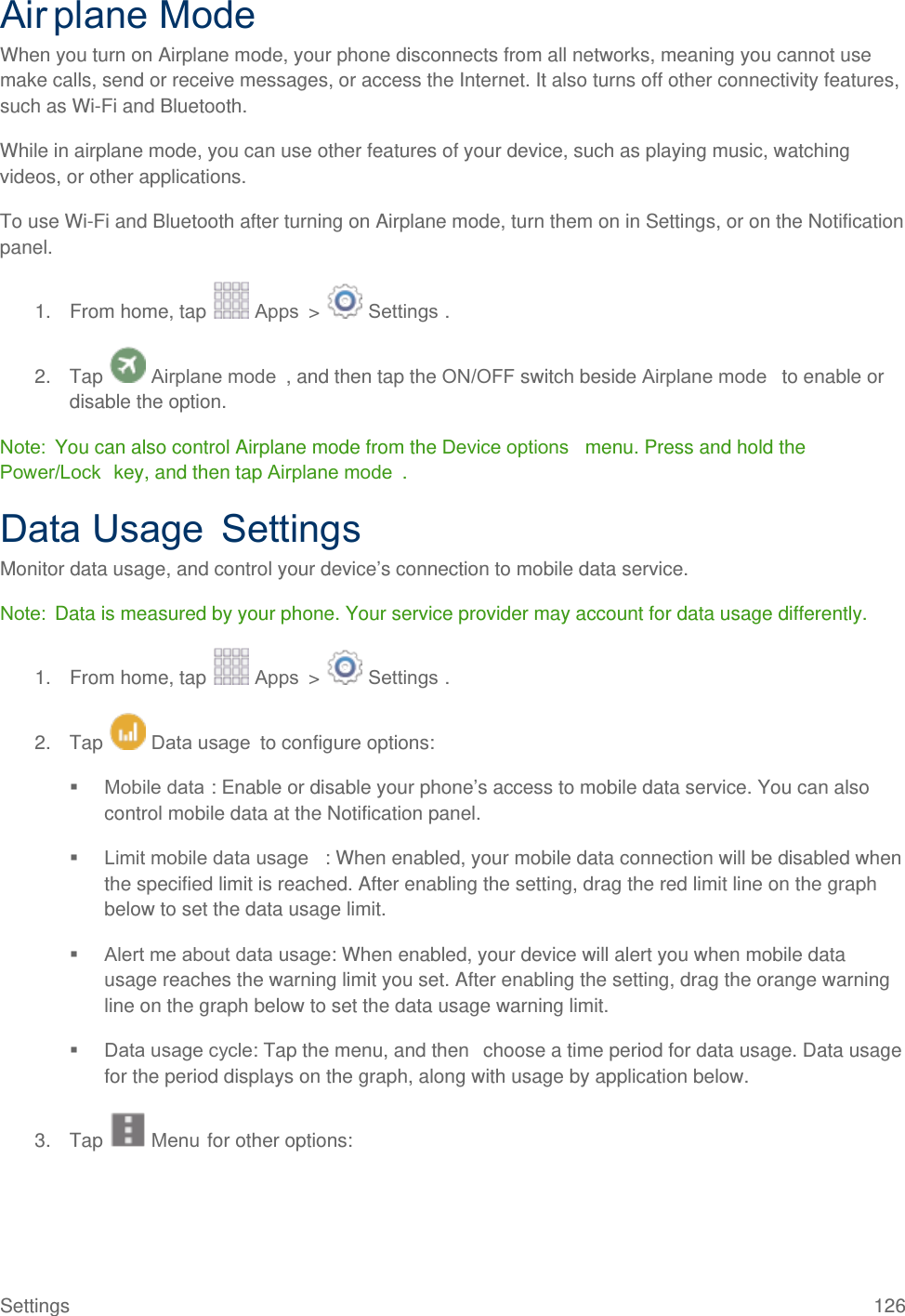Image resolution: width=905 pixels, height=1316 pixels.
Task: Click the Alert me about data usage bullet
Action: point(496,980)
